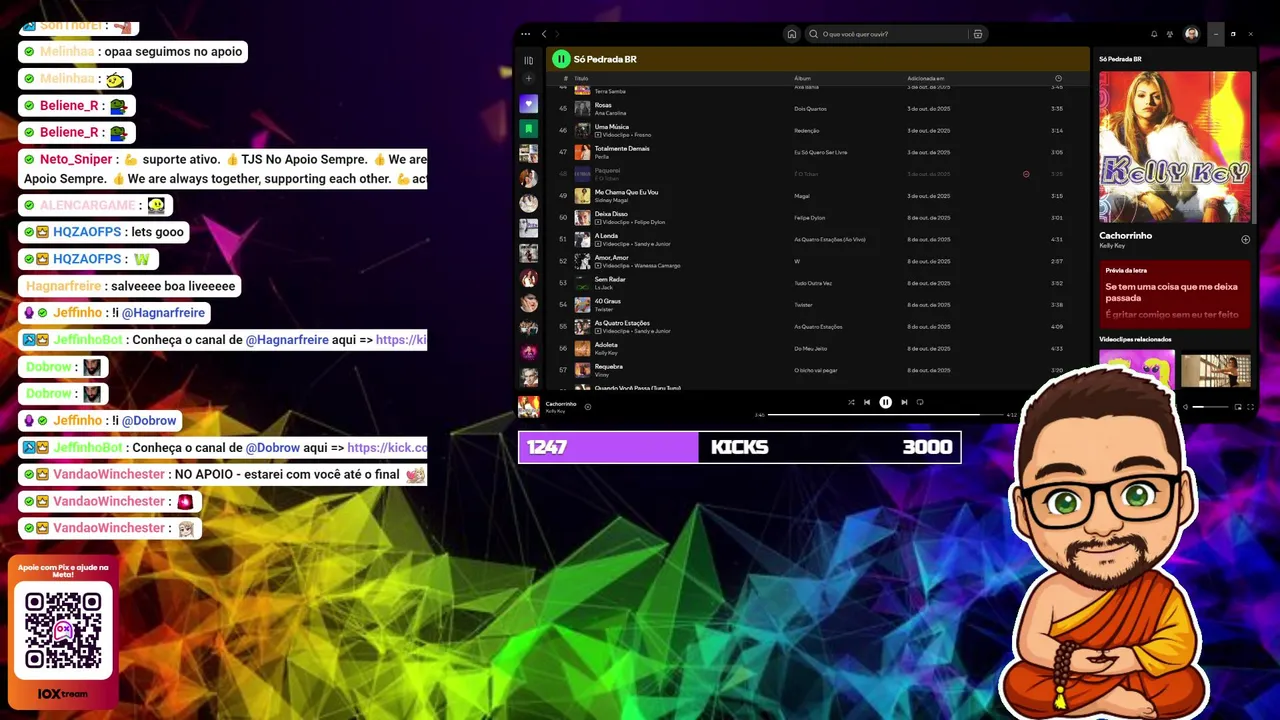
Task: Enter full screen from the player bar
Action: (x=1250, y=407)
